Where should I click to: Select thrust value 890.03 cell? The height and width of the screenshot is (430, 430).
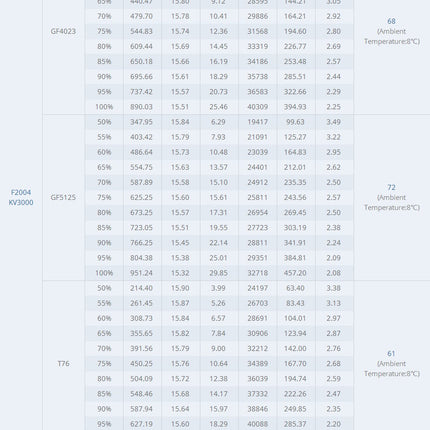pyautogui.click(x=142, y=107)
